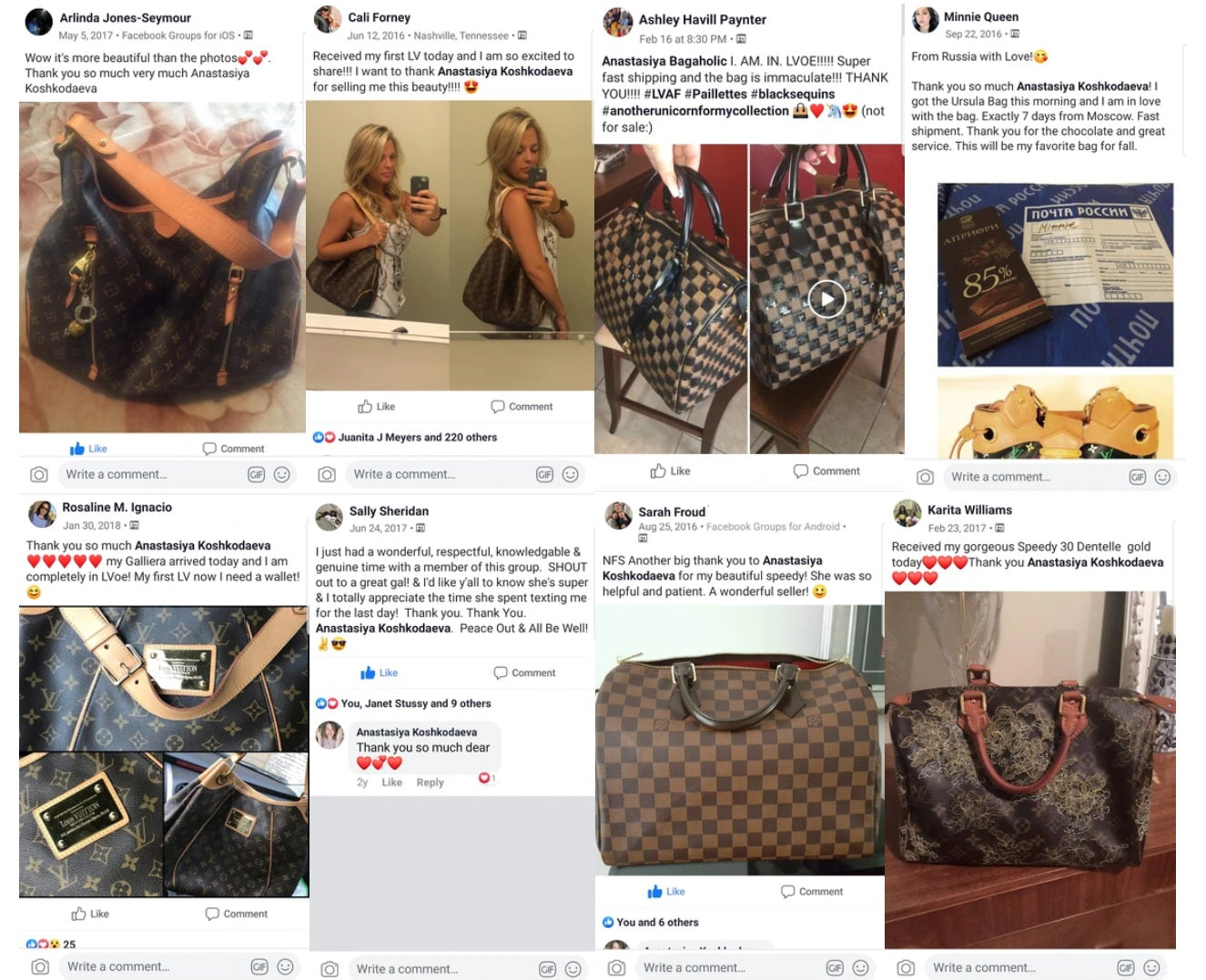Image resolution: width=1206 pixels, height=980 pixels.
Task: Toggle blue Like on Sarah Froud's post
Action: pos(666,892)
